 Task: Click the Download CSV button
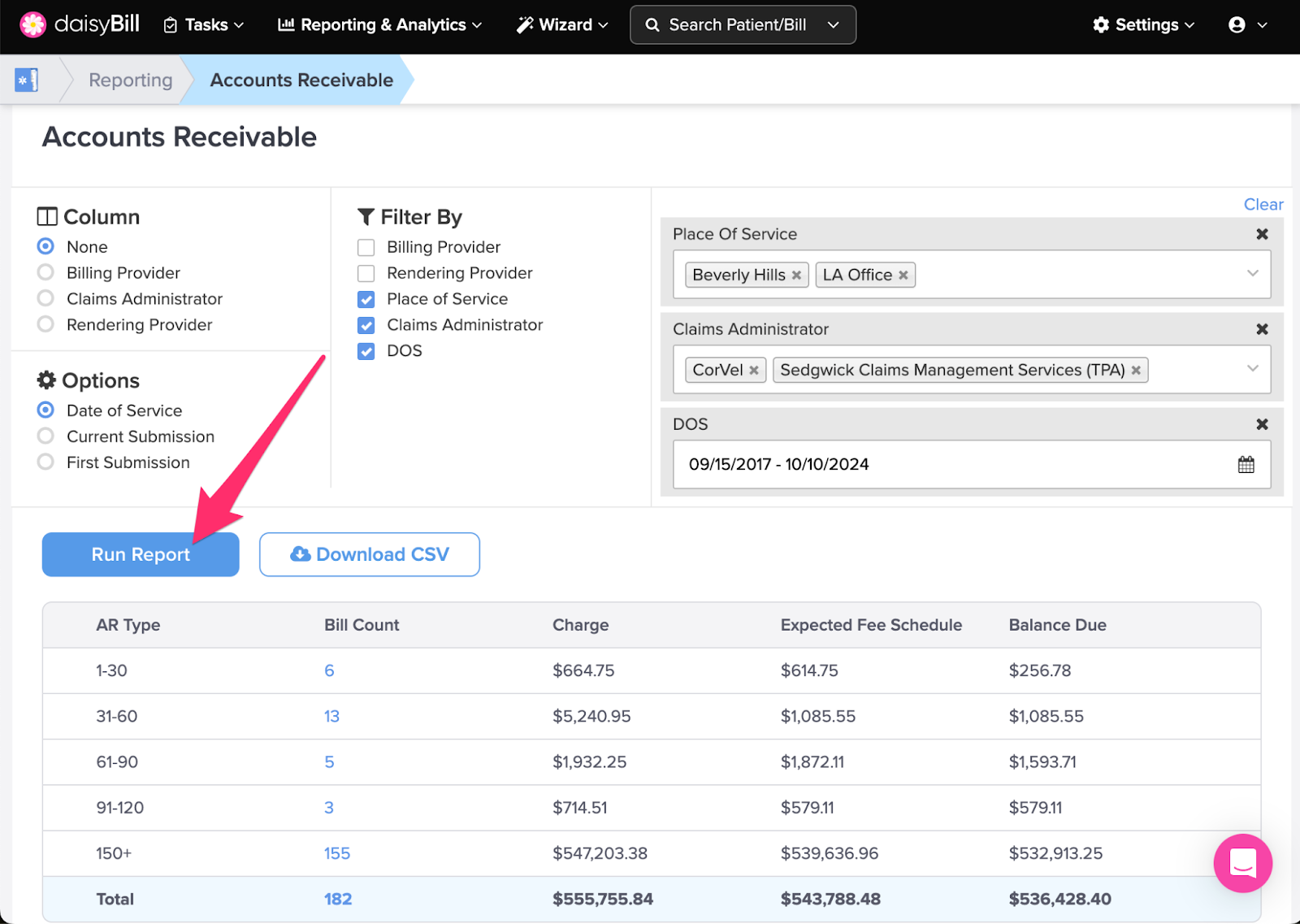(370, 554)
